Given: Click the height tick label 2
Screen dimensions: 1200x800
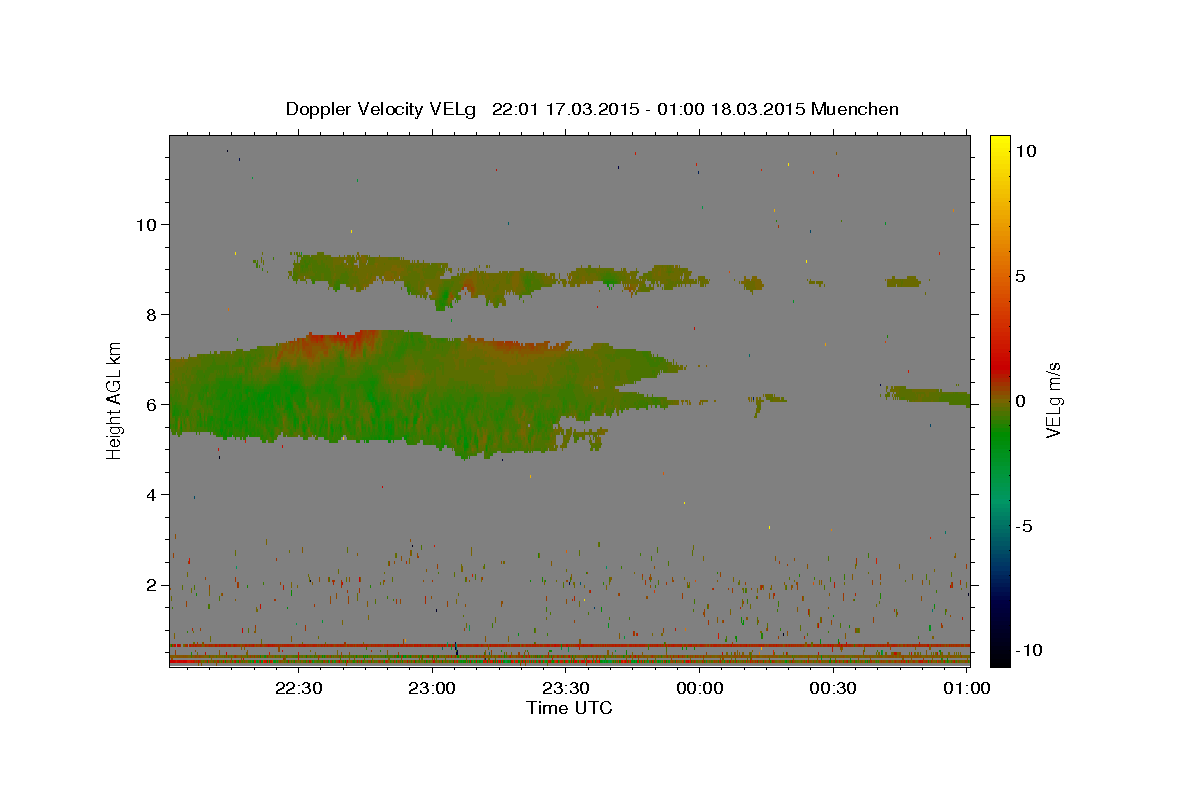Looking at the screenshot, I should (152, 585).
